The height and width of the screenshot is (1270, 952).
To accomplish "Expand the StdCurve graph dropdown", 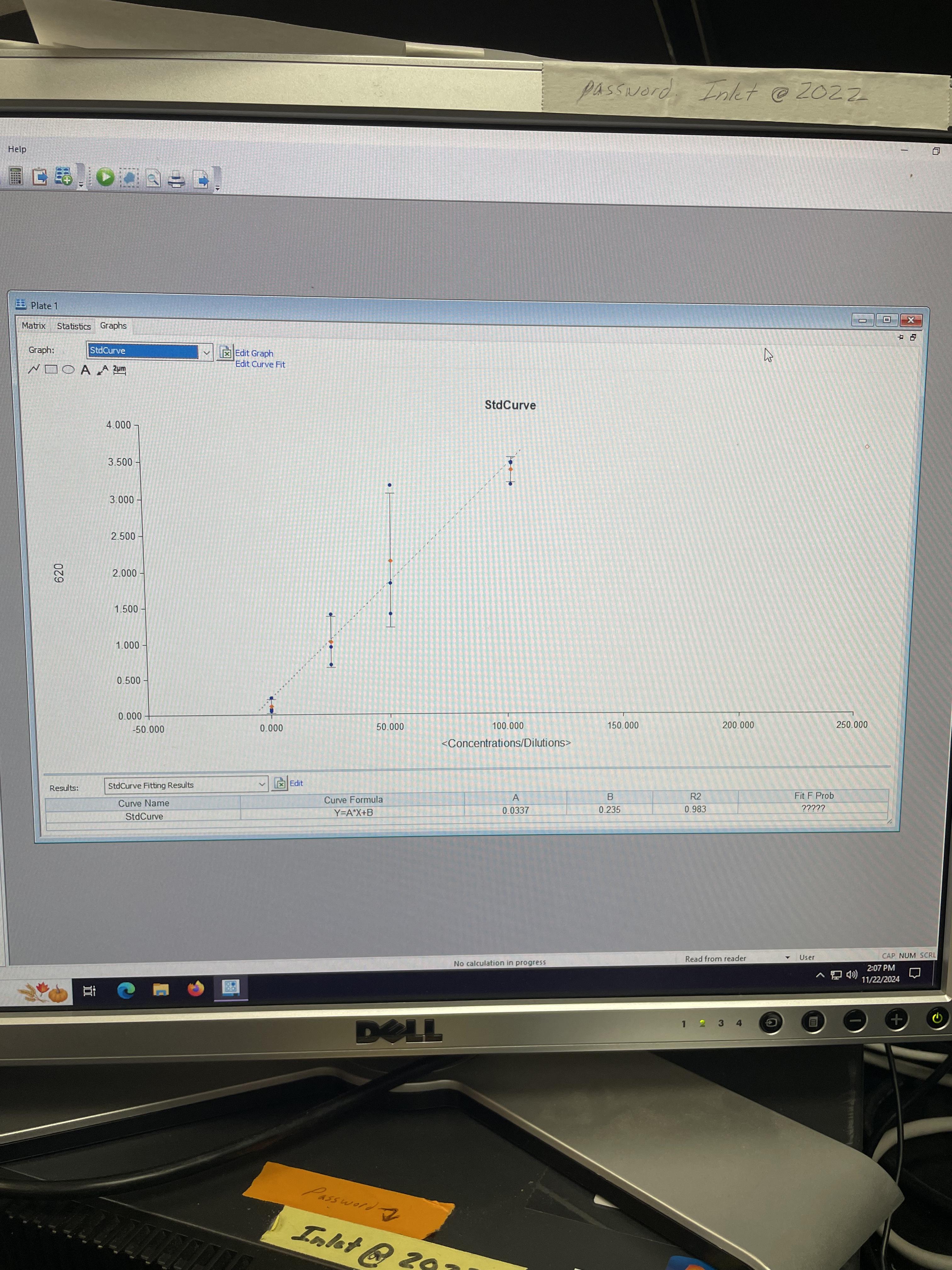I will [207, 352].
